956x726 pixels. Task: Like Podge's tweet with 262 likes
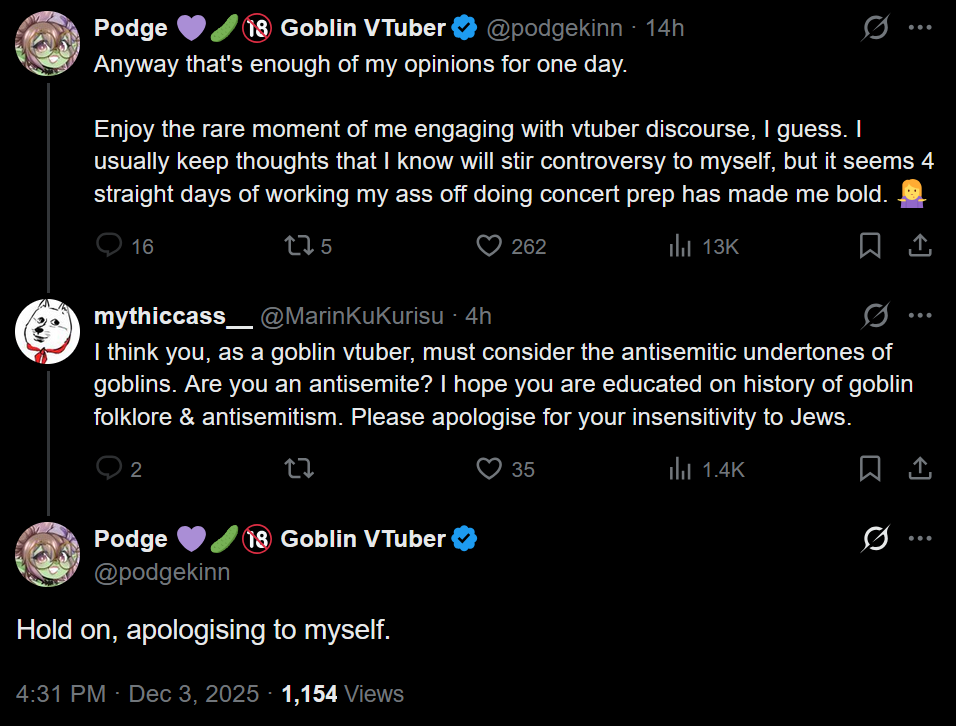point(489,245)
